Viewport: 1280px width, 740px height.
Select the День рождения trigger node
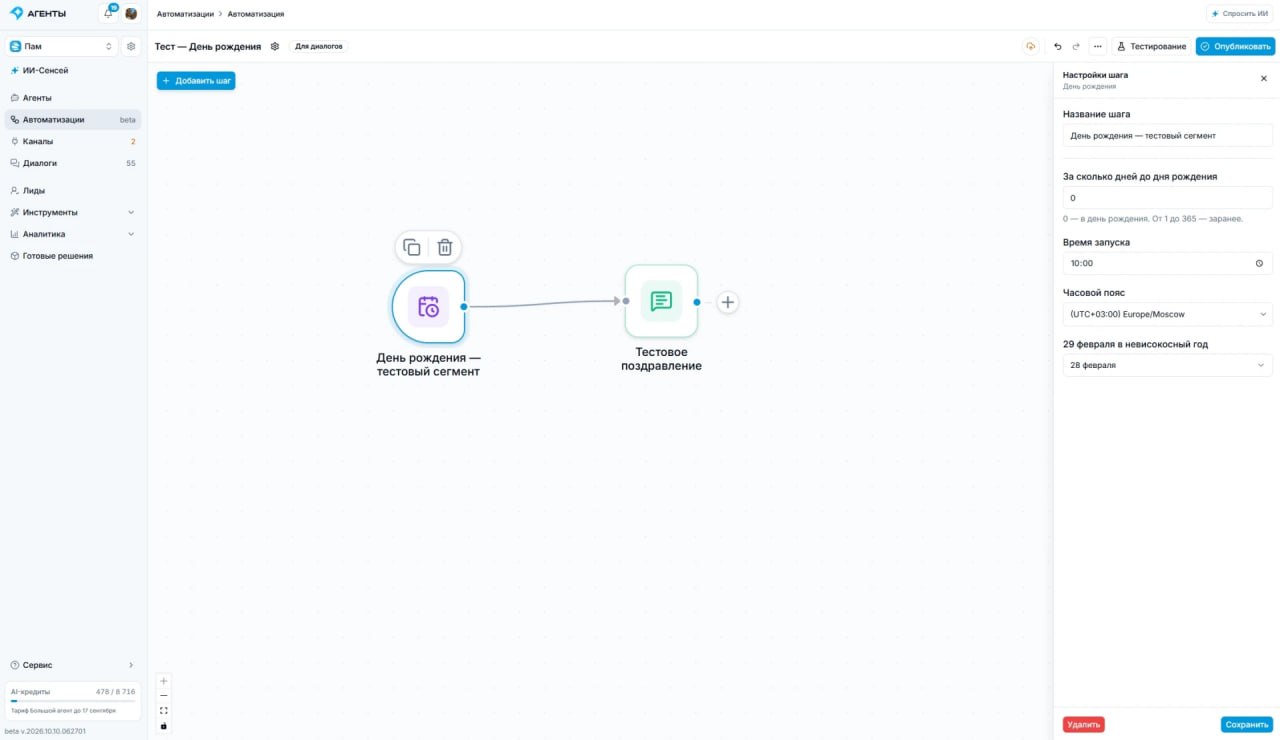pyautogui.click(x=428, y=306)
